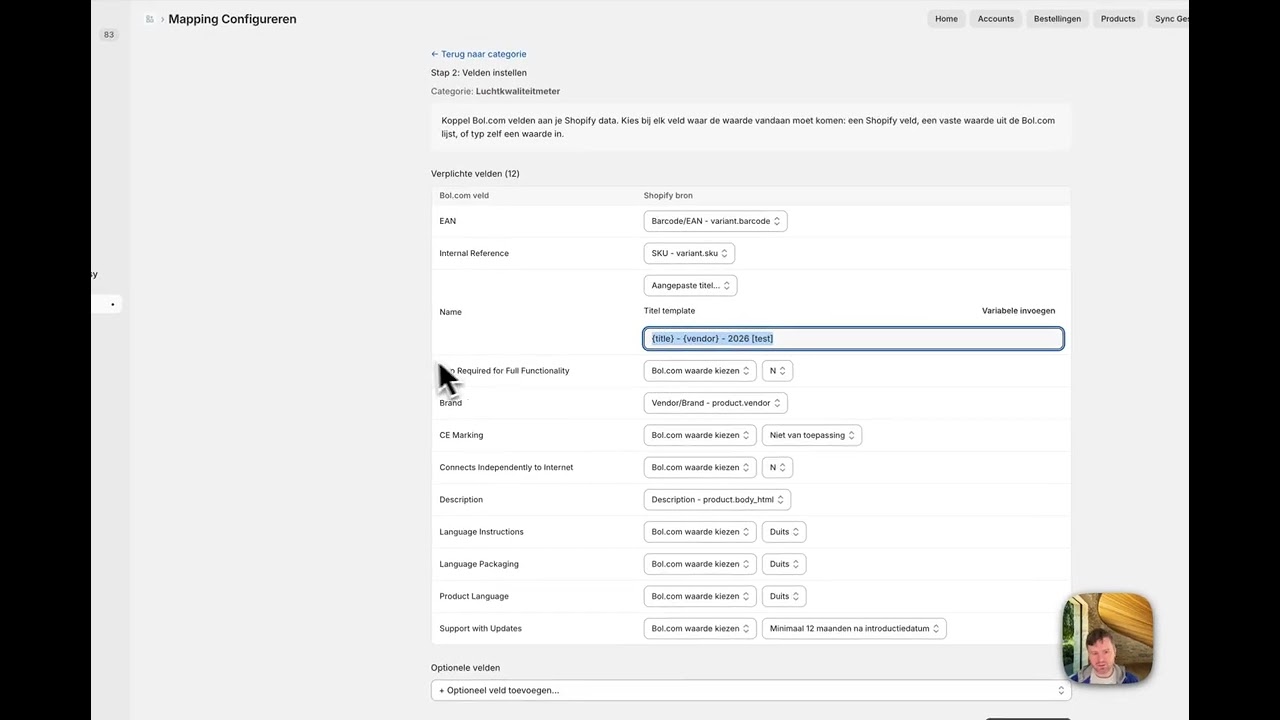Click Variabele invoegen
The width and height of the screenshot is (1280, 720).
(x=1018, y=311)
